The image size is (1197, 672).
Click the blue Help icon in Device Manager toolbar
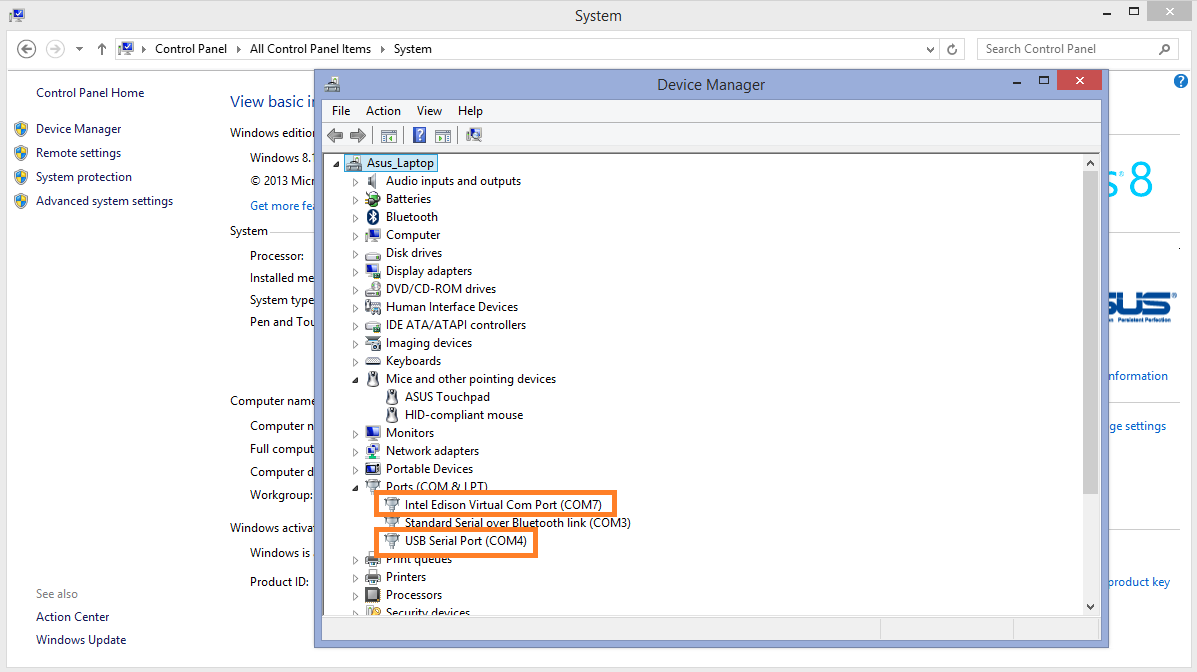419,135
